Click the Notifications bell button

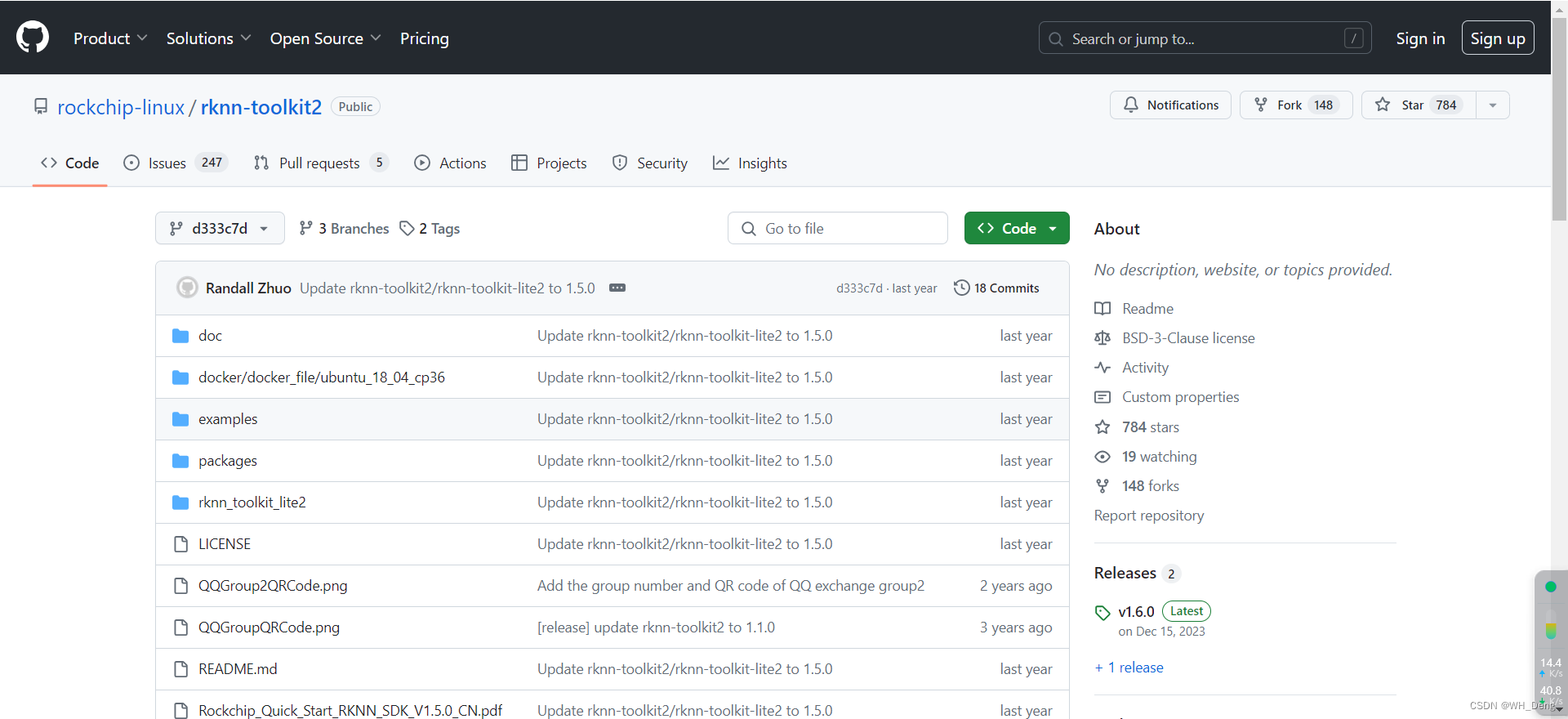coord(1170,105)
